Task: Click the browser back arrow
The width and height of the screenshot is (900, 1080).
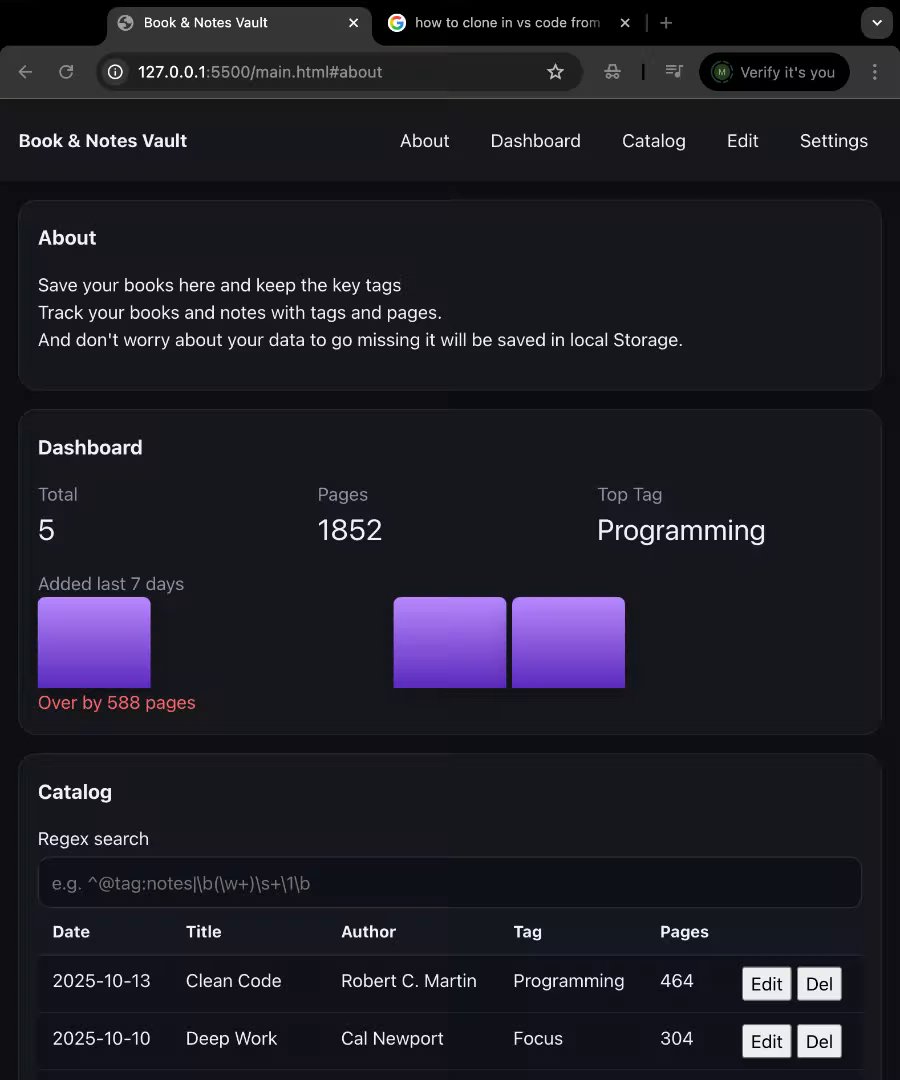Action: 26,72
